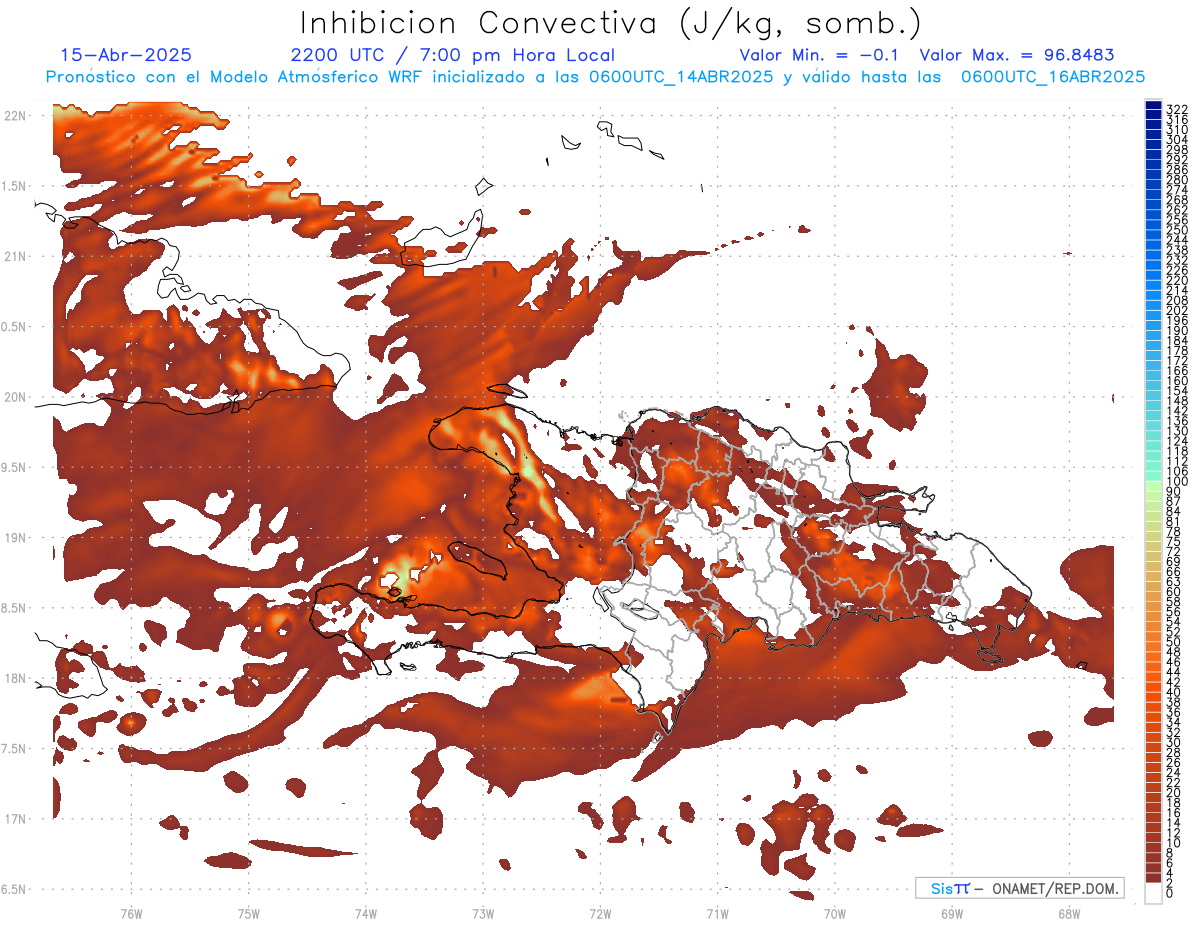
Task: Click the '76W' longitude label
Action: pyautogui.click(x=131, y=913)
